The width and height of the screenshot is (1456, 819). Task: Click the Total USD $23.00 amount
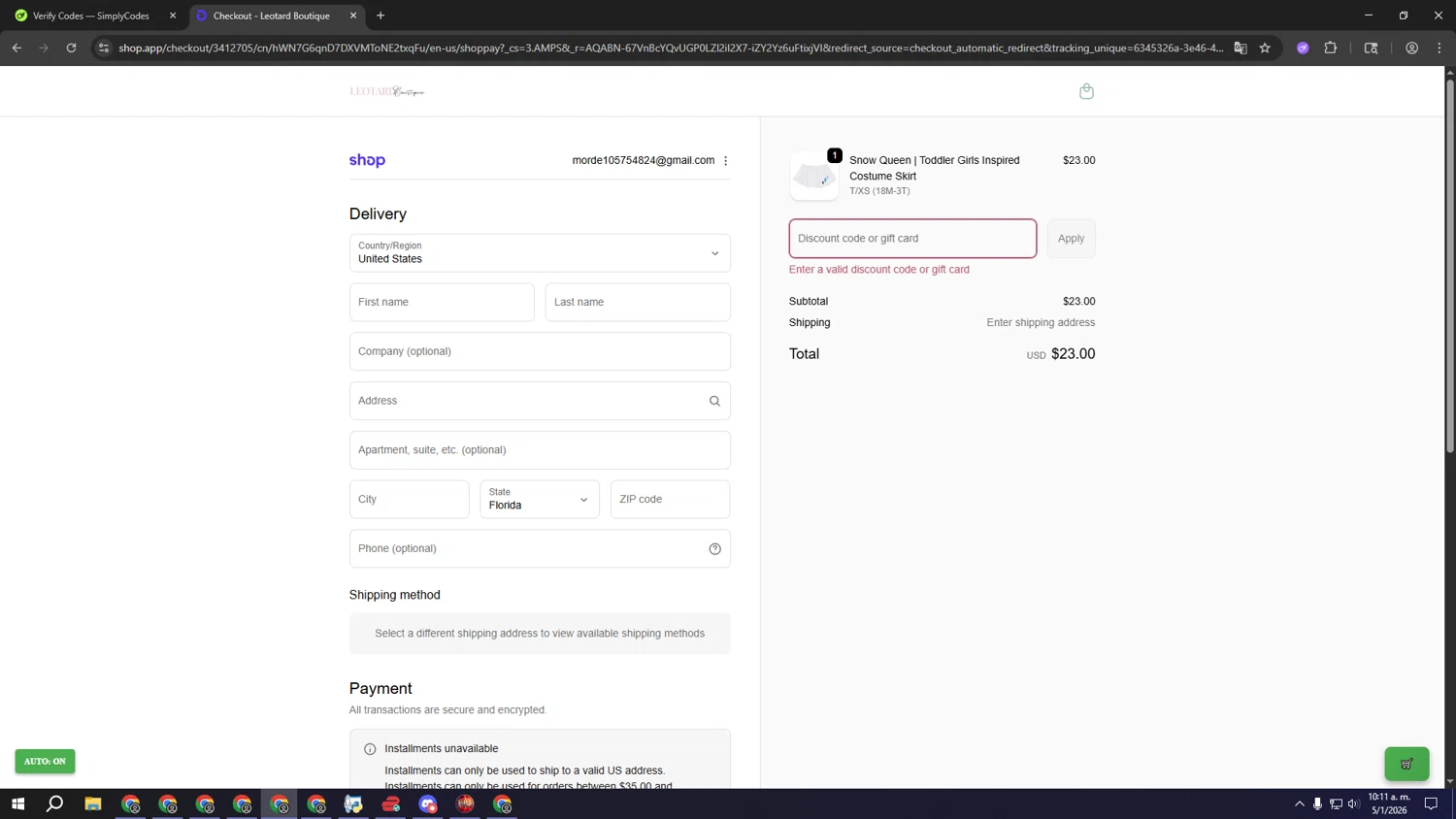tap(1061, 354)
